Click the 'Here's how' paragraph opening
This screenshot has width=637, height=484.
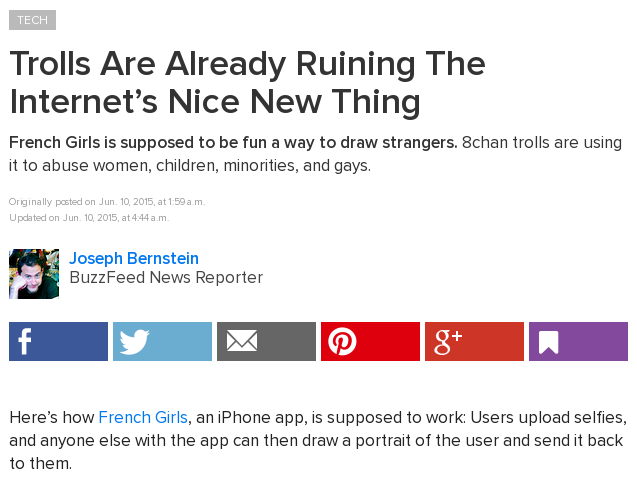click(x=52, y=417)
